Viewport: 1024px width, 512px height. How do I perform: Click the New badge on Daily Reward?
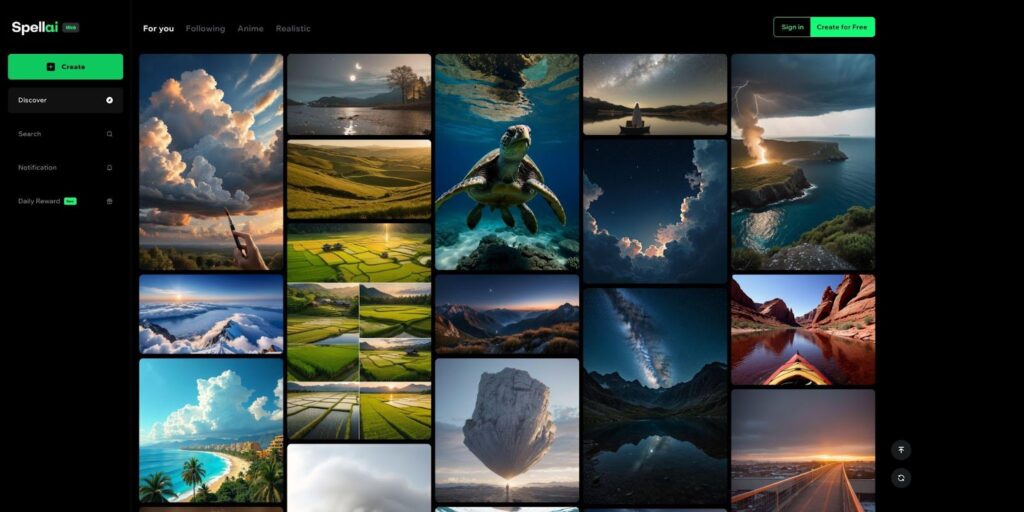(70, 201)
